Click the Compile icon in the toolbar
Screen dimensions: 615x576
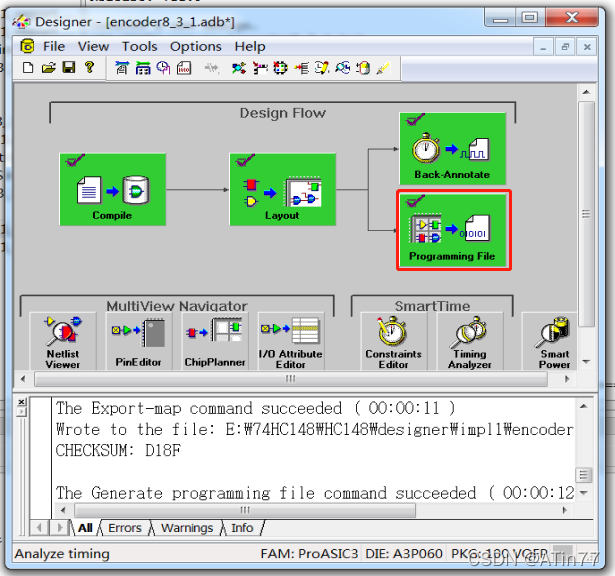click(x=122, y=68)
